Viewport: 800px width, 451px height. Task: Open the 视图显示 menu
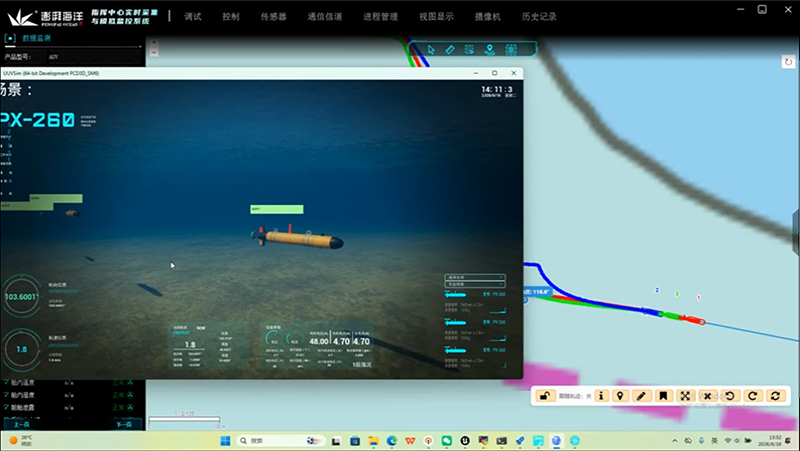click(436, 17)
